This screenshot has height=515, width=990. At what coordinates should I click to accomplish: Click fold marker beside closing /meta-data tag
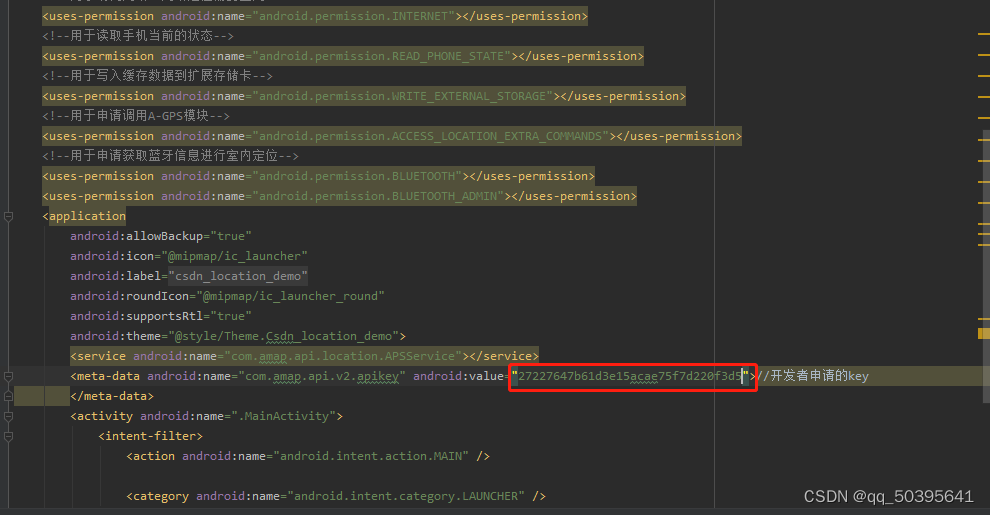[8, 396]
